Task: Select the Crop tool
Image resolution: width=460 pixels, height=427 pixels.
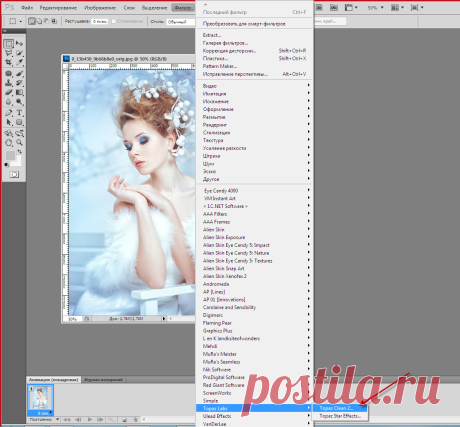Action: tap(9, 62)
